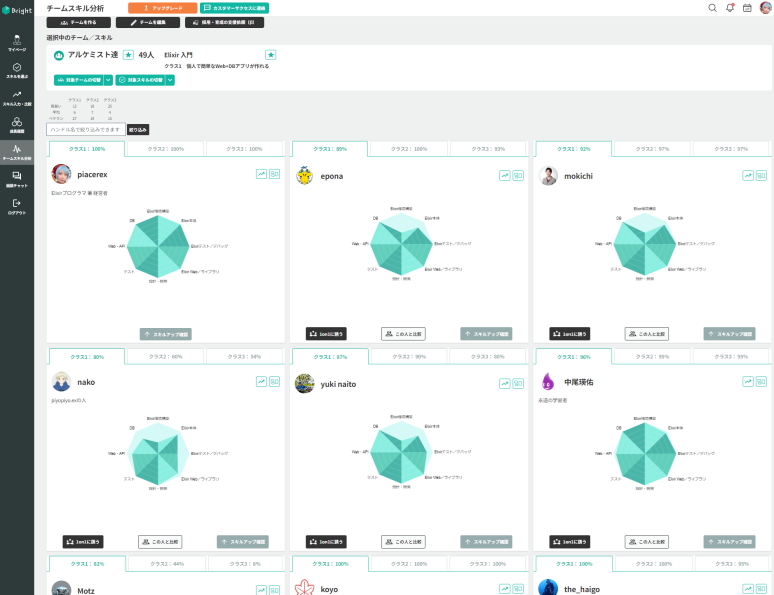
Task: Select クラス2: 95% tab on 中尾瑛佑 card
Action: (x=652, y=357)
